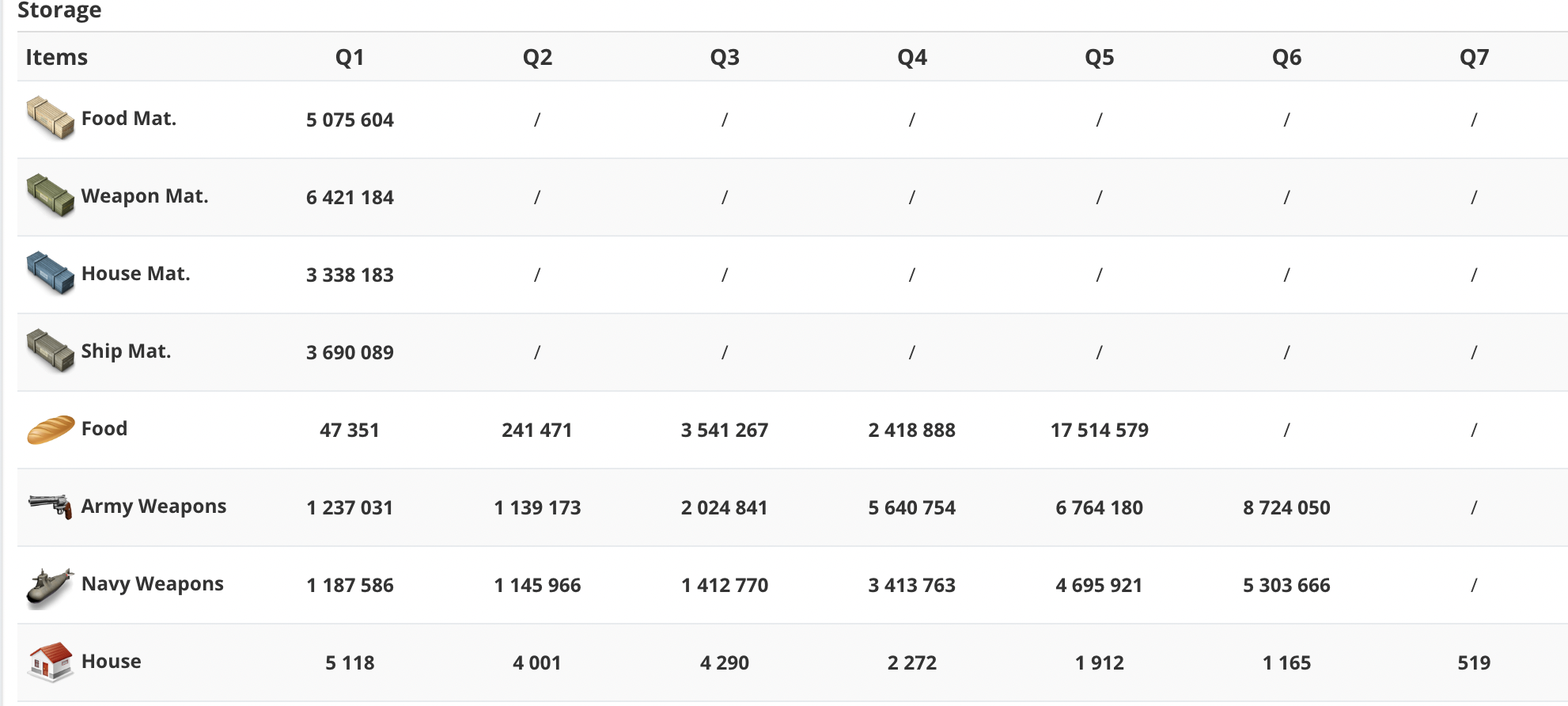Click the Food bread loaf icon

pos(51,430)
